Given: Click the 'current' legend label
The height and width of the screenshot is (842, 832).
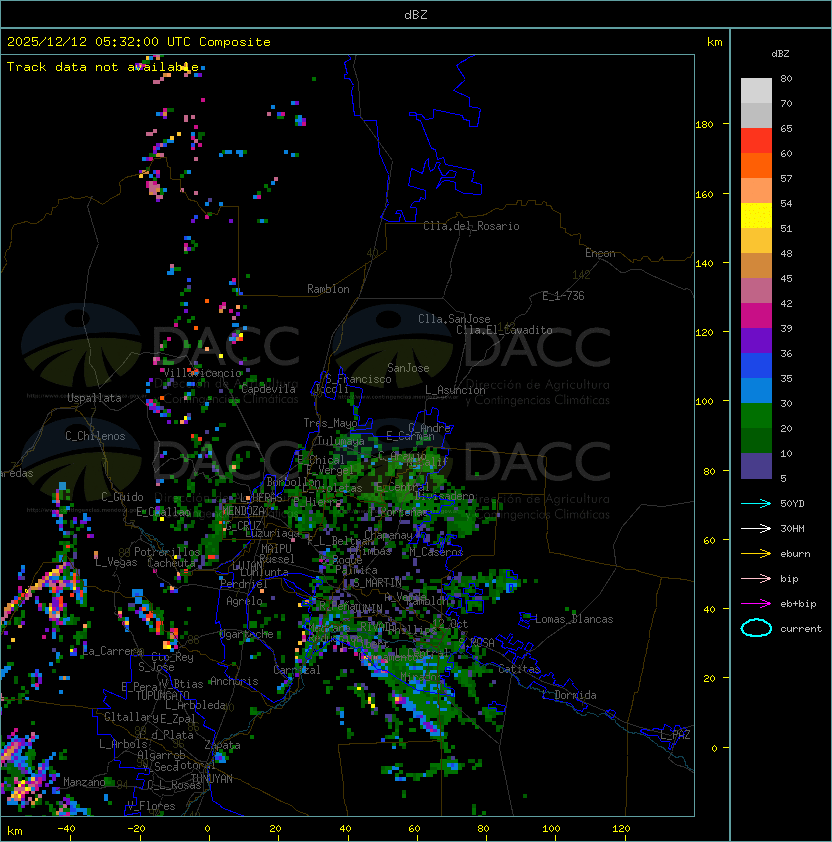Looking at the screenshot, I should click(801, 629).
